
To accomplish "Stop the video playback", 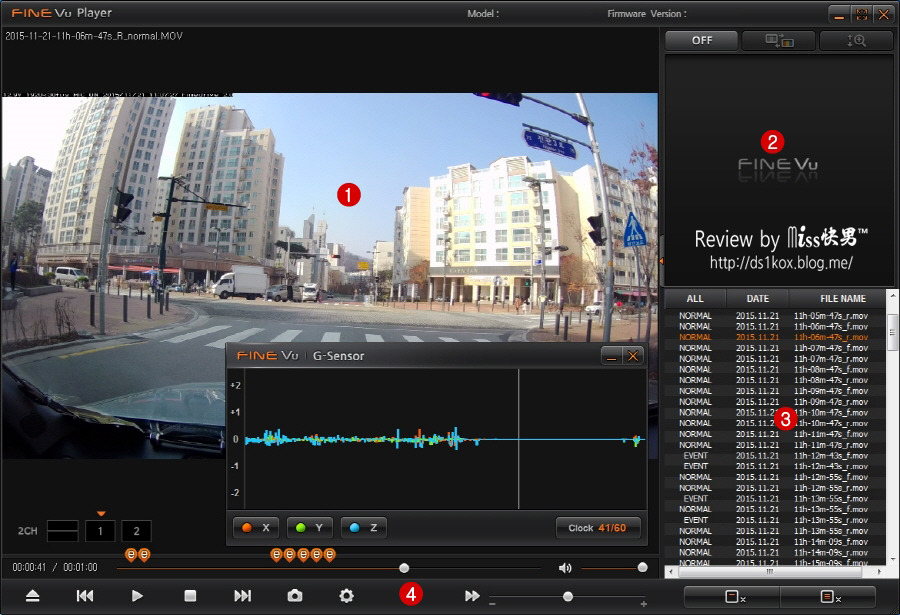I will point(190,596).
